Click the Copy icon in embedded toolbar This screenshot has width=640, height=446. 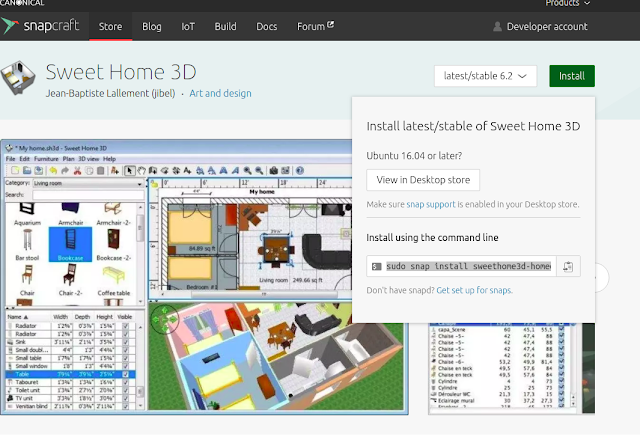click(x=89, y=171)
